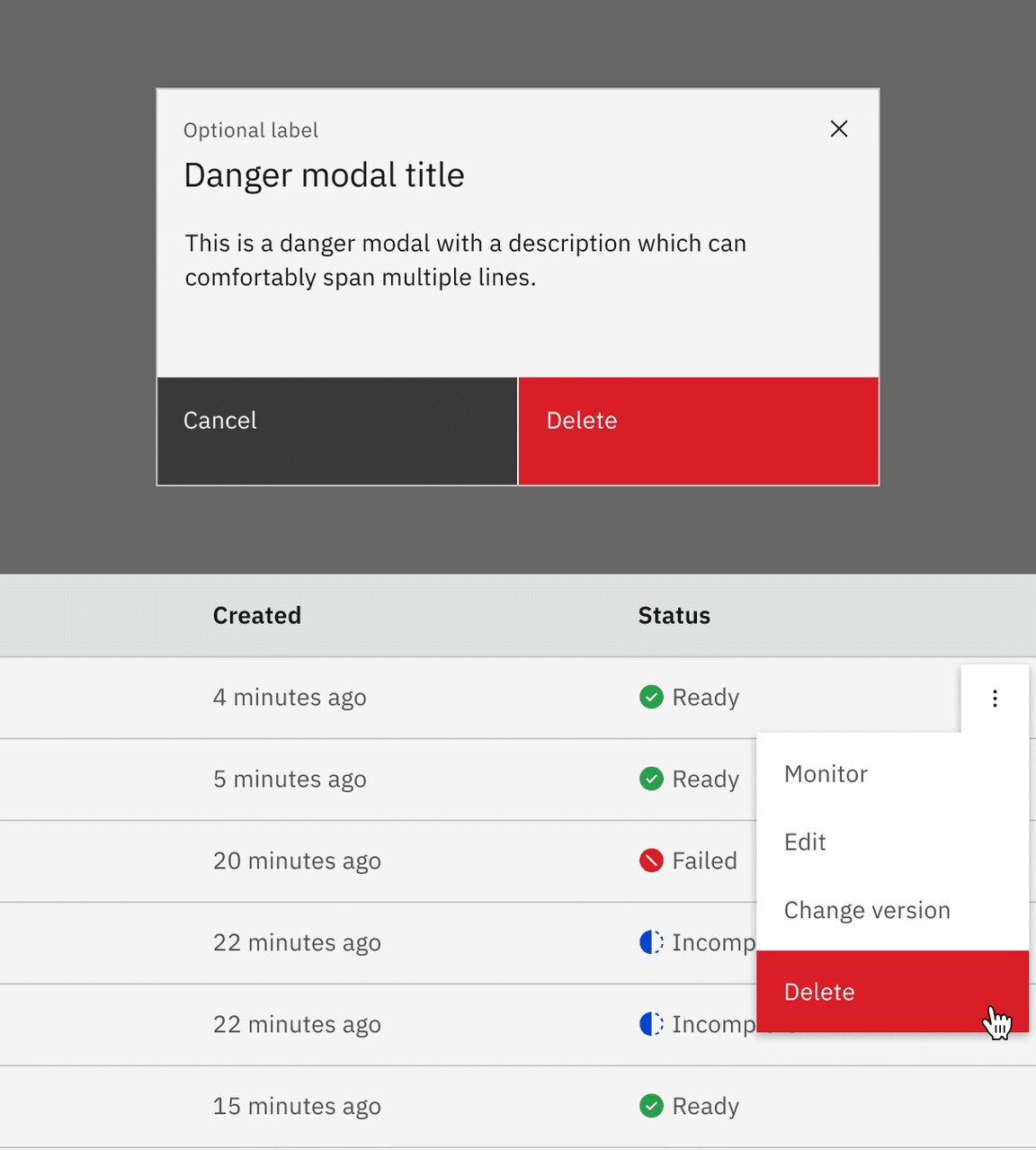Image resolution: width=1036 pixels, height=1150 pixels.
Task: Click the second Incomplete half-circle status icon
Action: point(650,1024)
